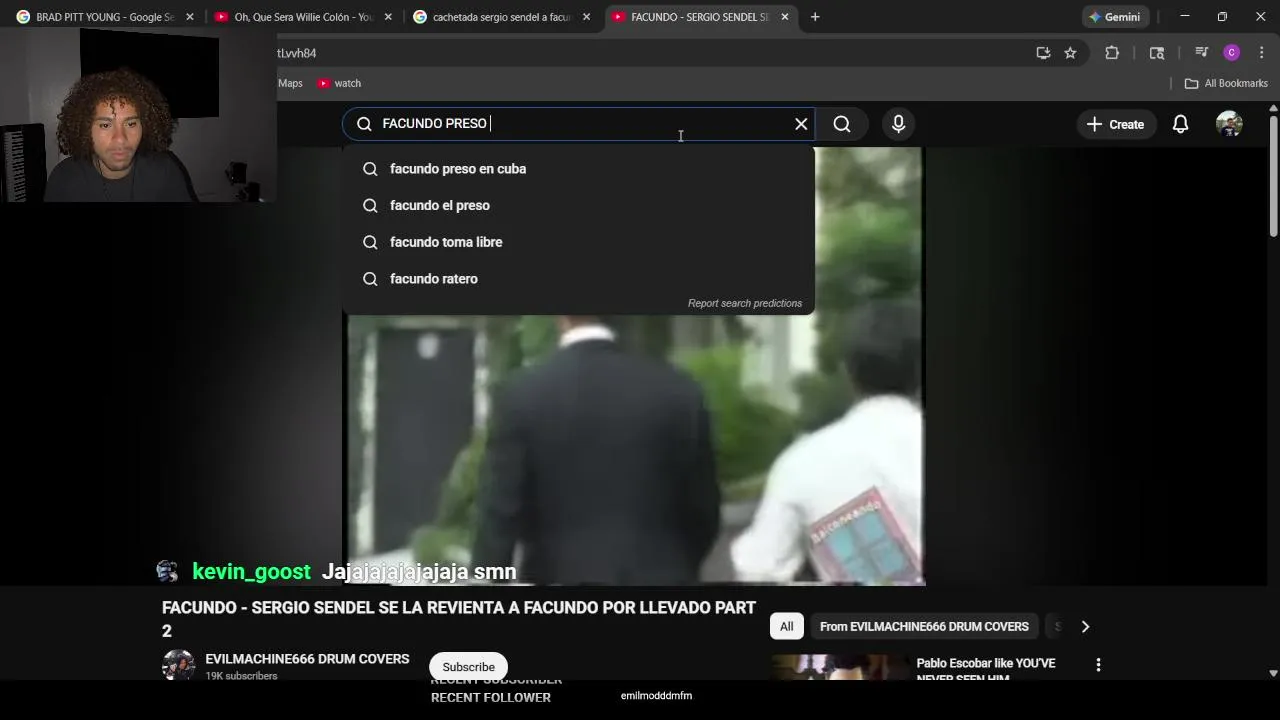Click the search magnifier icon inside the search box
1280x720 pixels.
tap(364, 124)
